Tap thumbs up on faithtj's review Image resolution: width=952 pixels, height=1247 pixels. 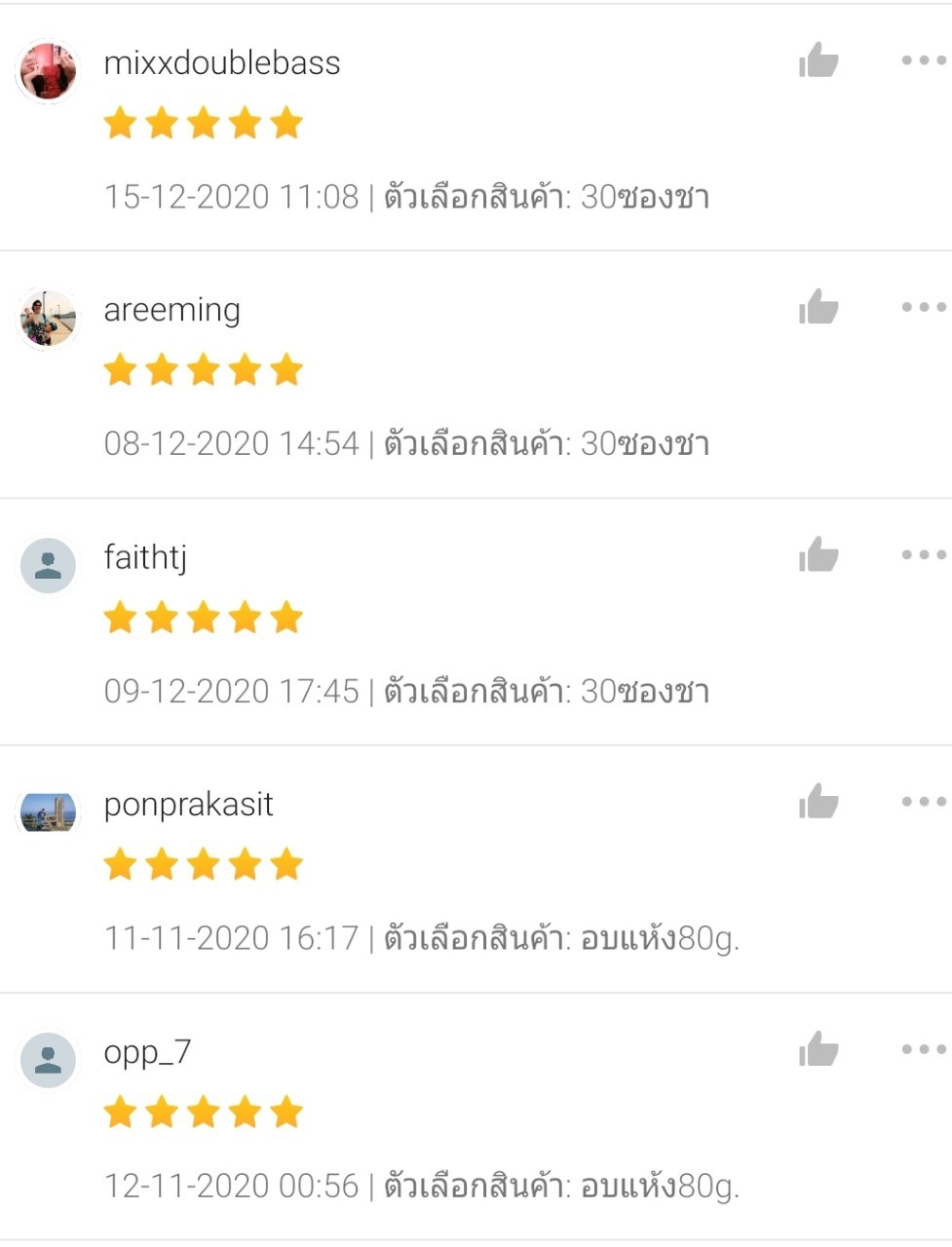click(x=819, y=554)
